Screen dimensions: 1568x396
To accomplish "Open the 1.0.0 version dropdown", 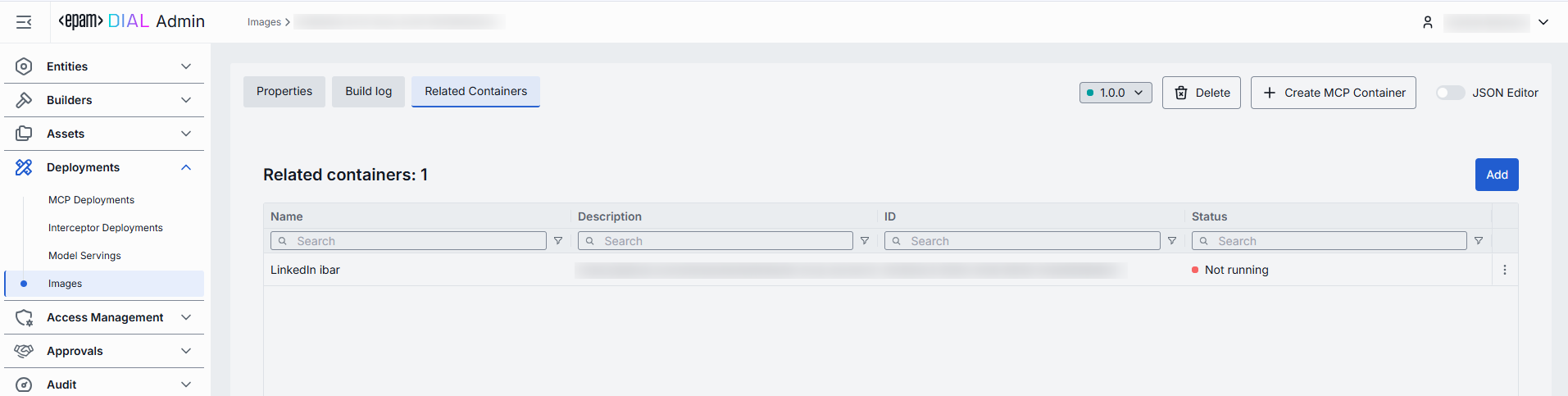I will (1115, 93).
